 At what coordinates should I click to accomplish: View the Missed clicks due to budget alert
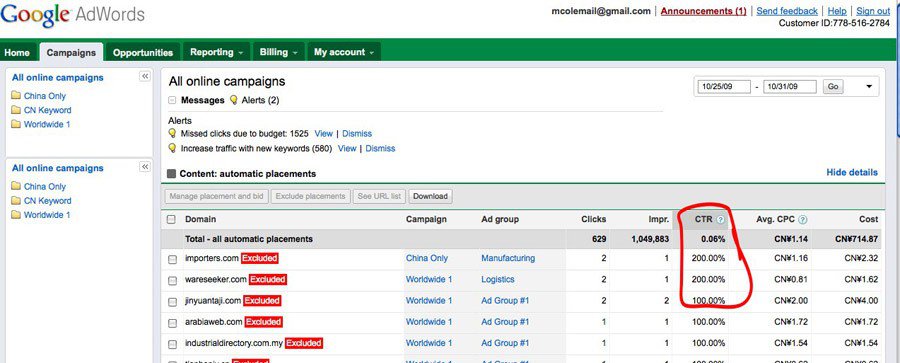[323, 133]
